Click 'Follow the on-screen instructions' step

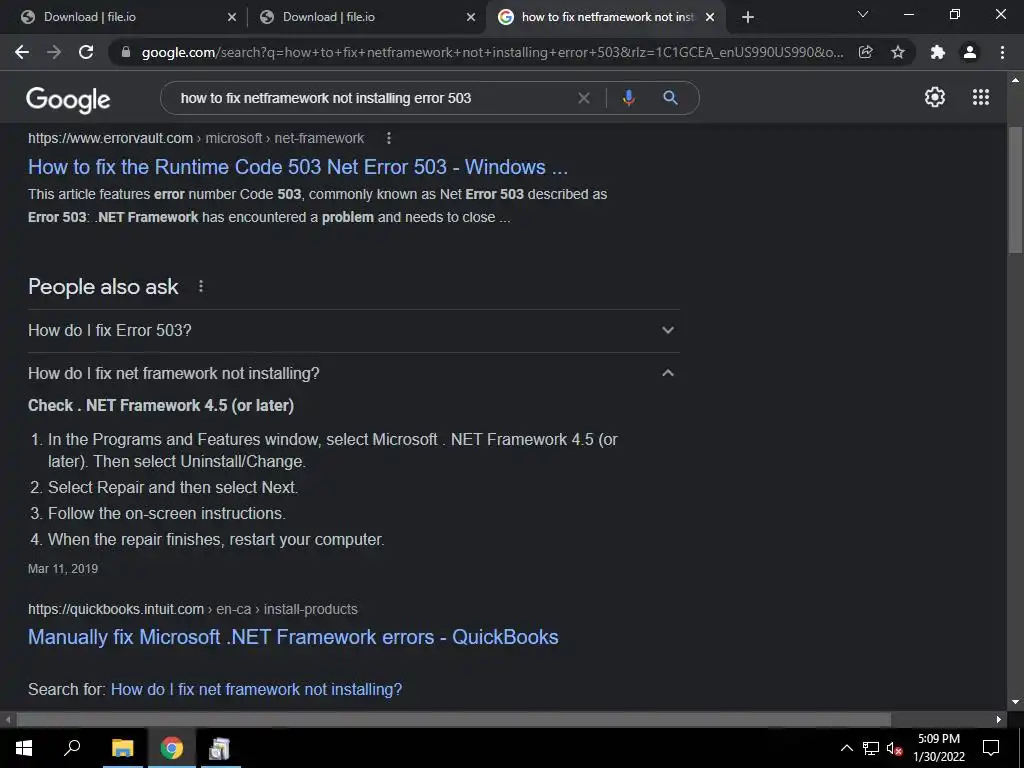click(167, 513)
